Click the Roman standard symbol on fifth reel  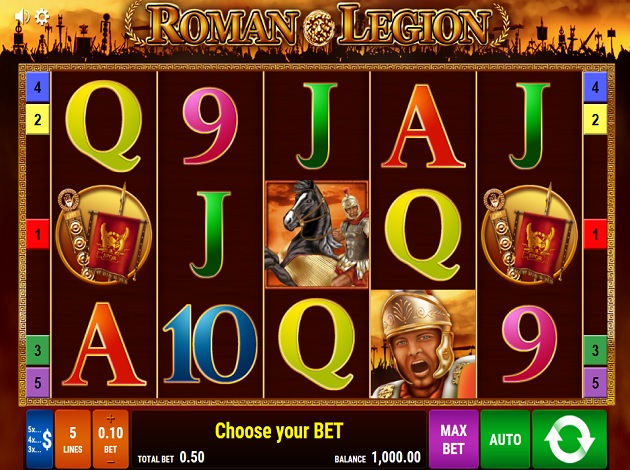(x=529, y=235)
